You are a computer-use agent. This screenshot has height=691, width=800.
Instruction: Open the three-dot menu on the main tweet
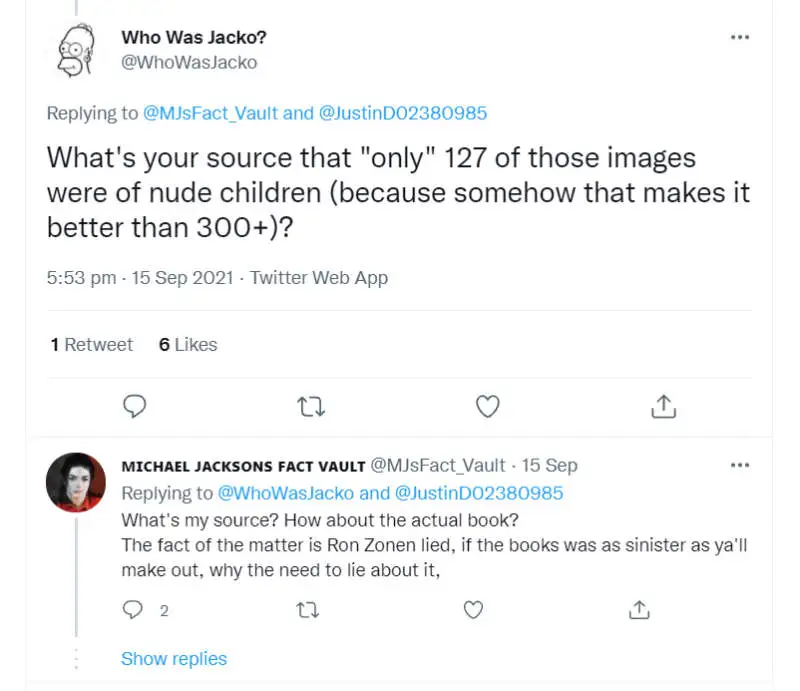point(740,37)
